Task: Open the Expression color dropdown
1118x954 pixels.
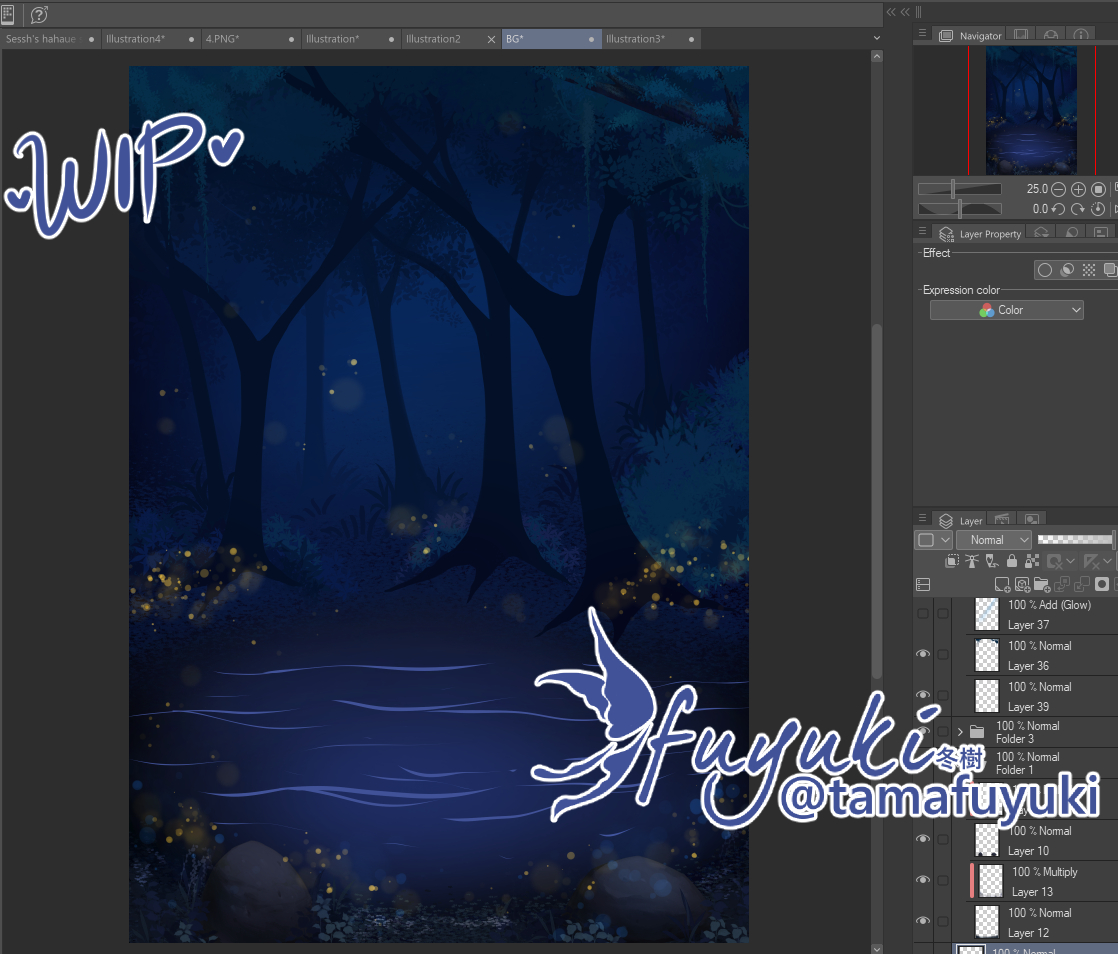Action: point(1007,310)
